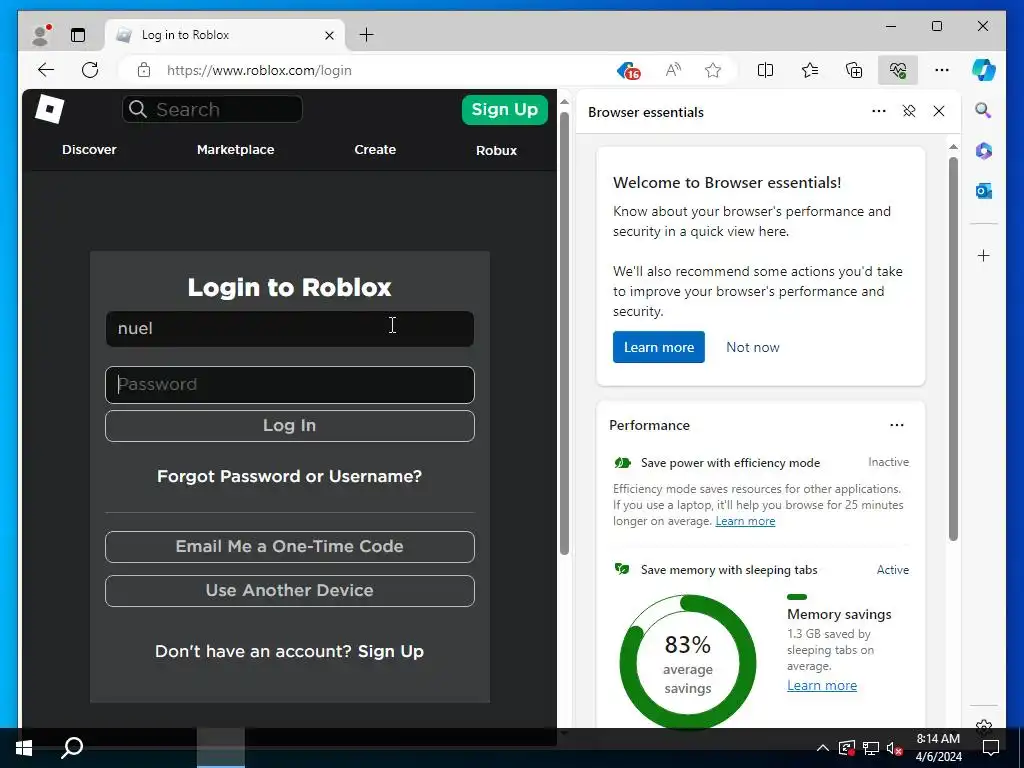Click the network tray icon

(871, 748)
